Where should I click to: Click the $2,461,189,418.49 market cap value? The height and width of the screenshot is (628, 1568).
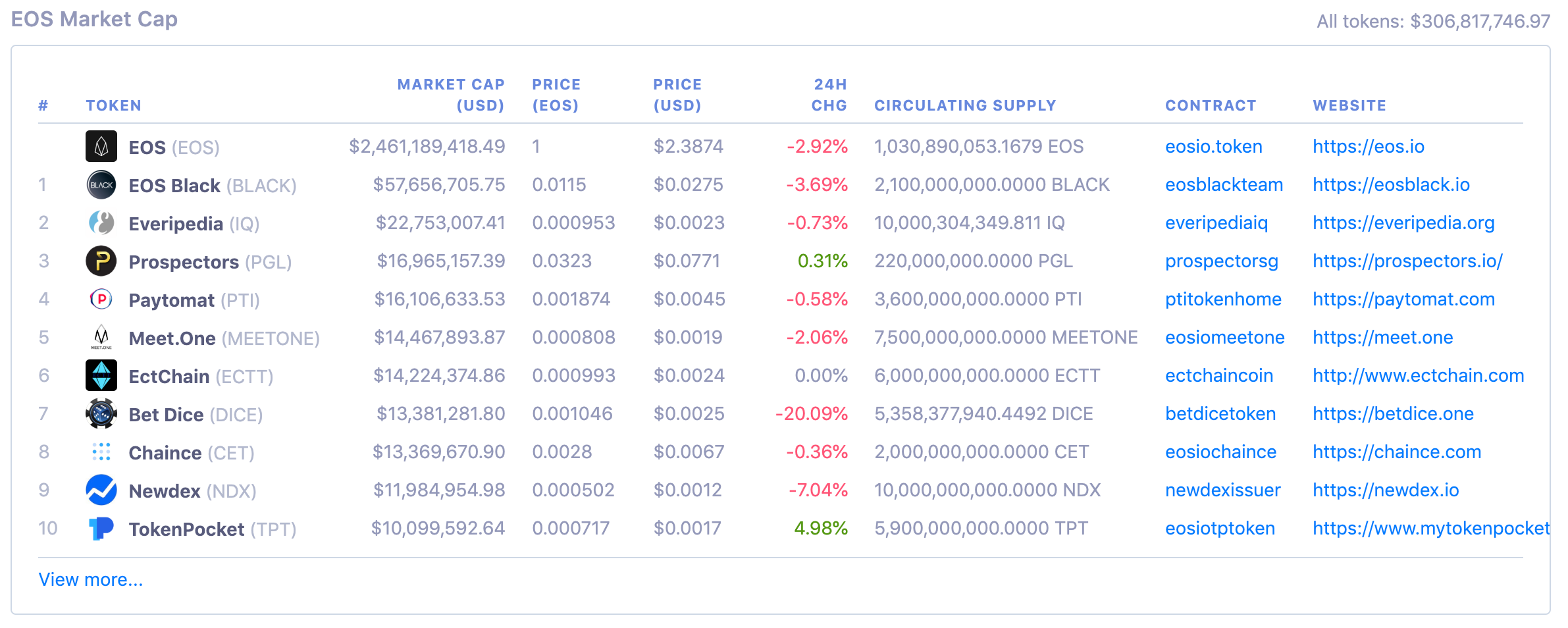click(x=427, y=146)
